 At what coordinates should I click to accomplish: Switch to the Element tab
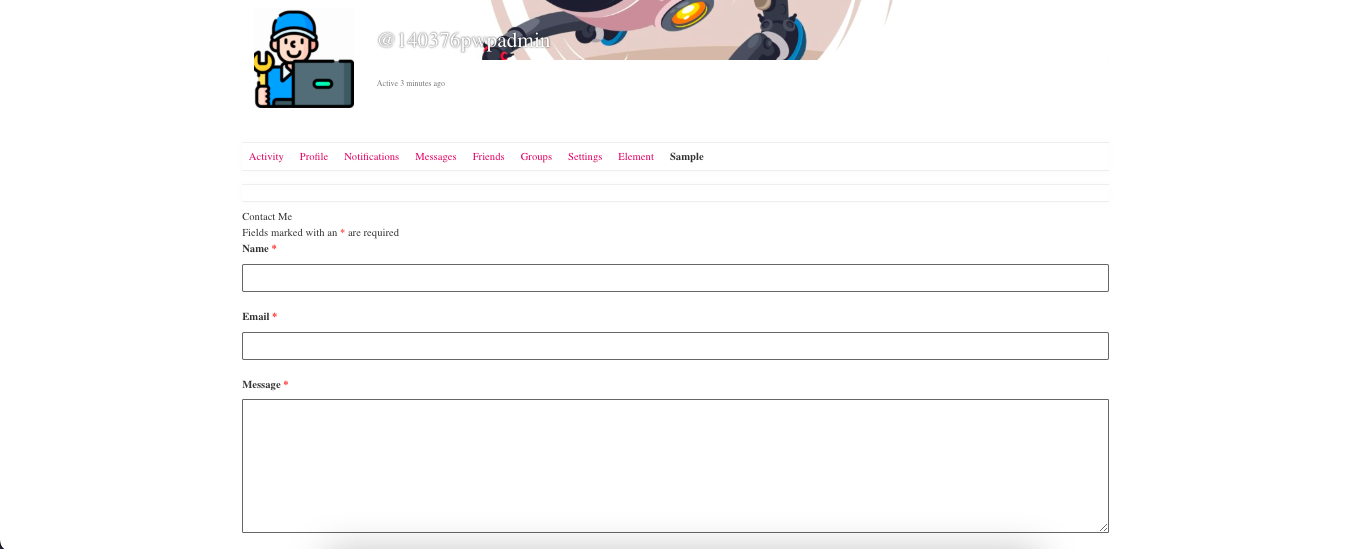click(x=636, y=157)
